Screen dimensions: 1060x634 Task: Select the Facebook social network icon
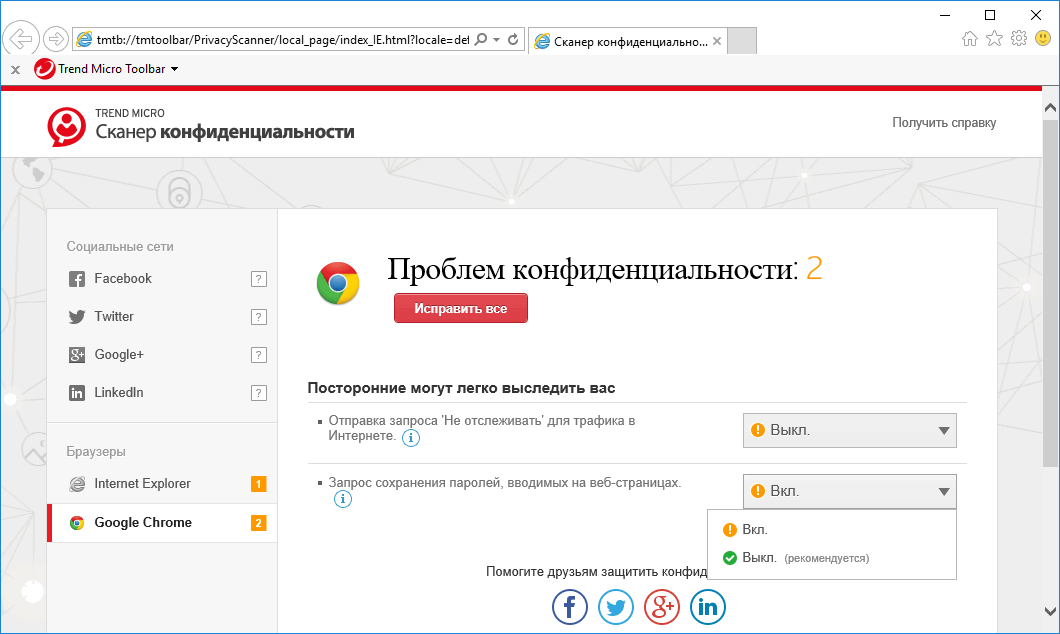(75, 278)
